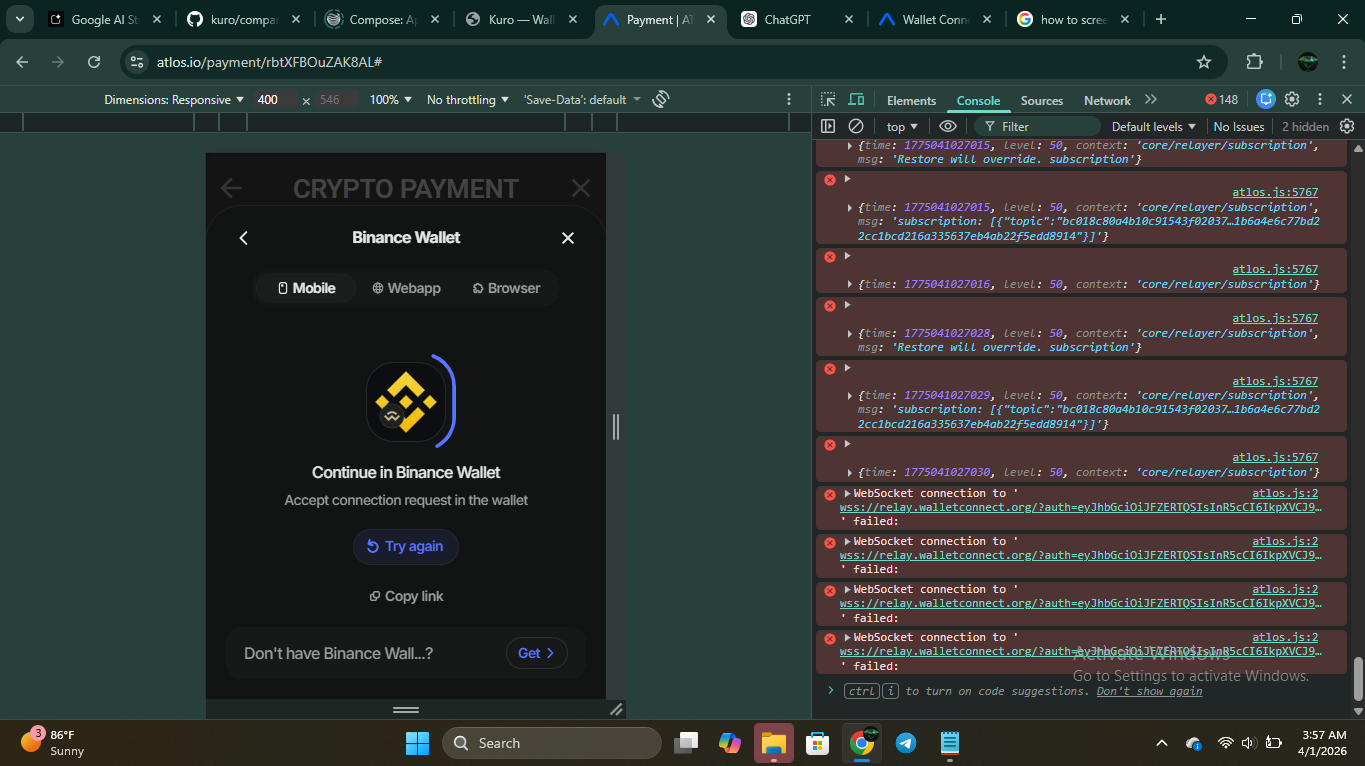The image size is (1365, 766).
Task: Open the No throttling dropdown
Action: [467, 100]
